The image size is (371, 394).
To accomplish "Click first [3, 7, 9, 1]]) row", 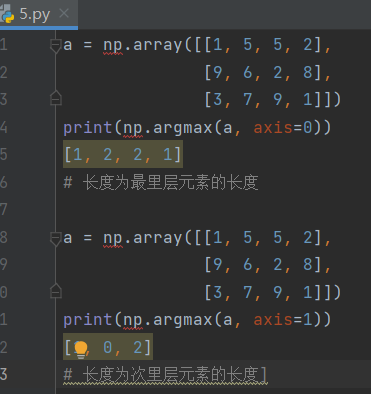I will (273, 99).
